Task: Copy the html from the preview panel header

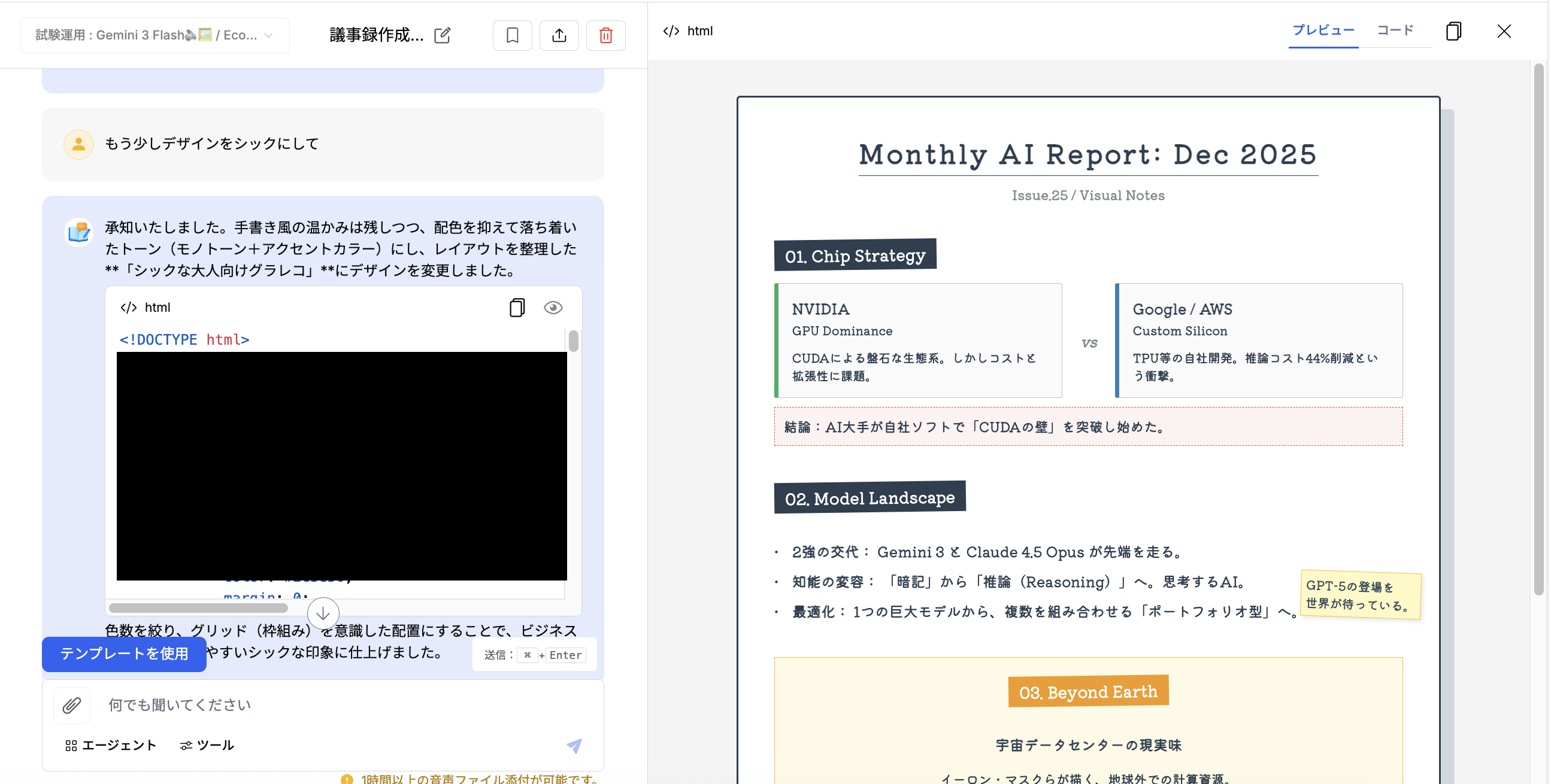Action: pos(1453,31)
